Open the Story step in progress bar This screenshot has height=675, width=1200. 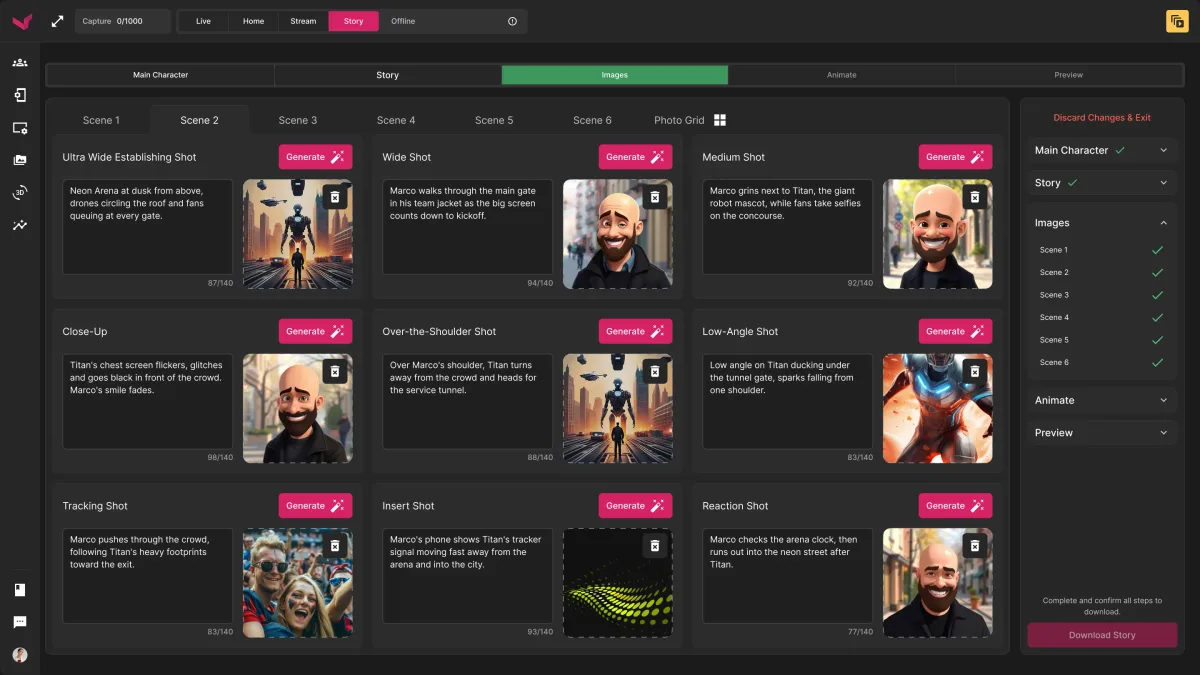click(388, 75)
